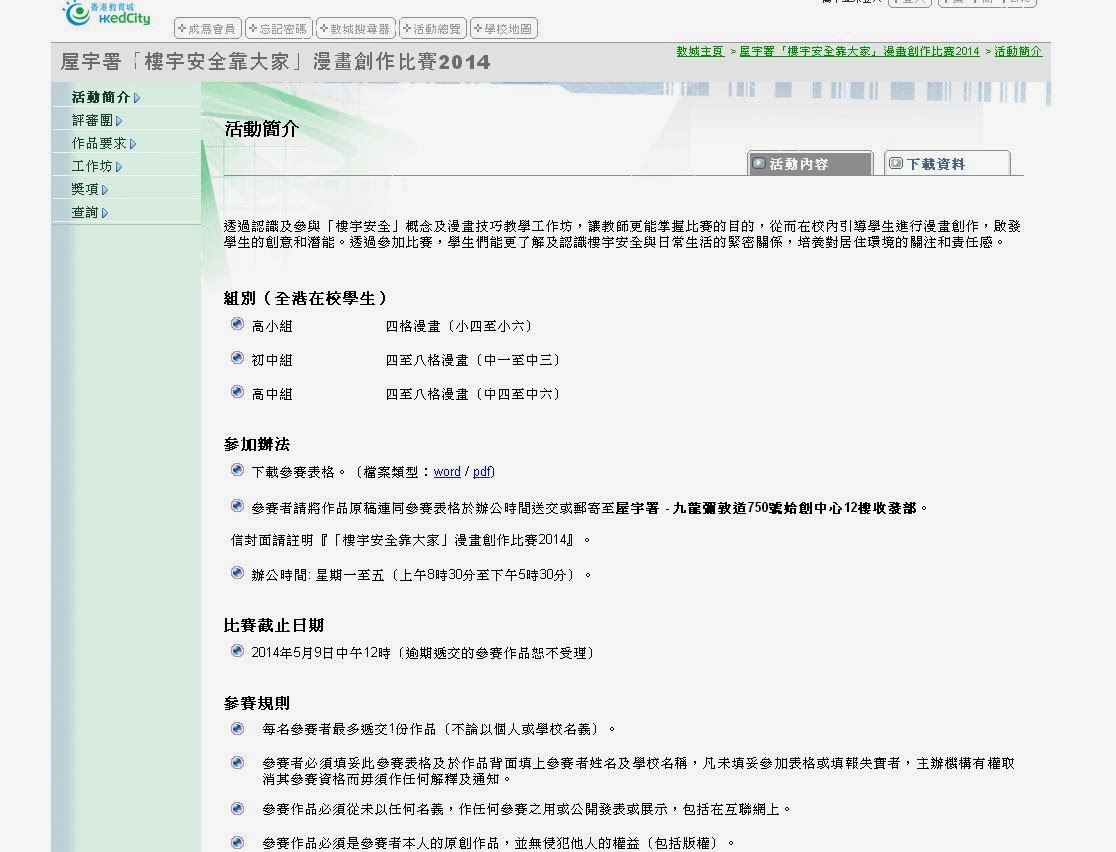Click the 參加辦法 heading
1116x852 pixels.
point(257,445)
